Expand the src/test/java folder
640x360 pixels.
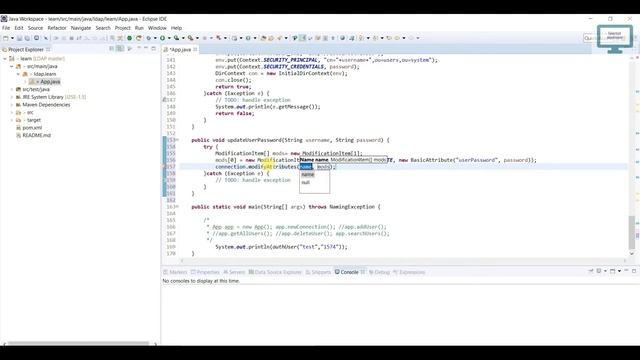click(x=12, y=89)
